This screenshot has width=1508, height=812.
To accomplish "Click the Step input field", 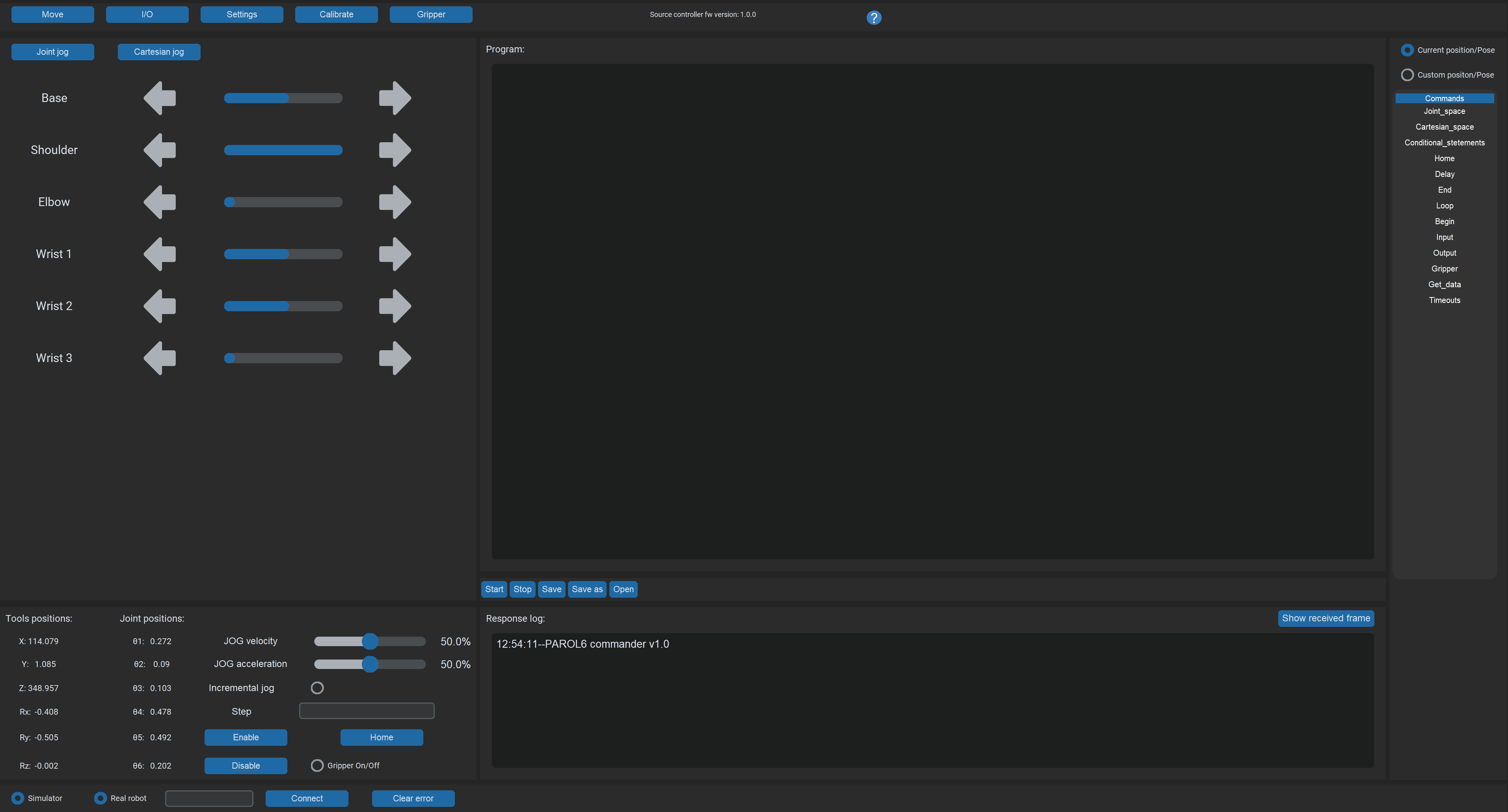I will point(367,712).
